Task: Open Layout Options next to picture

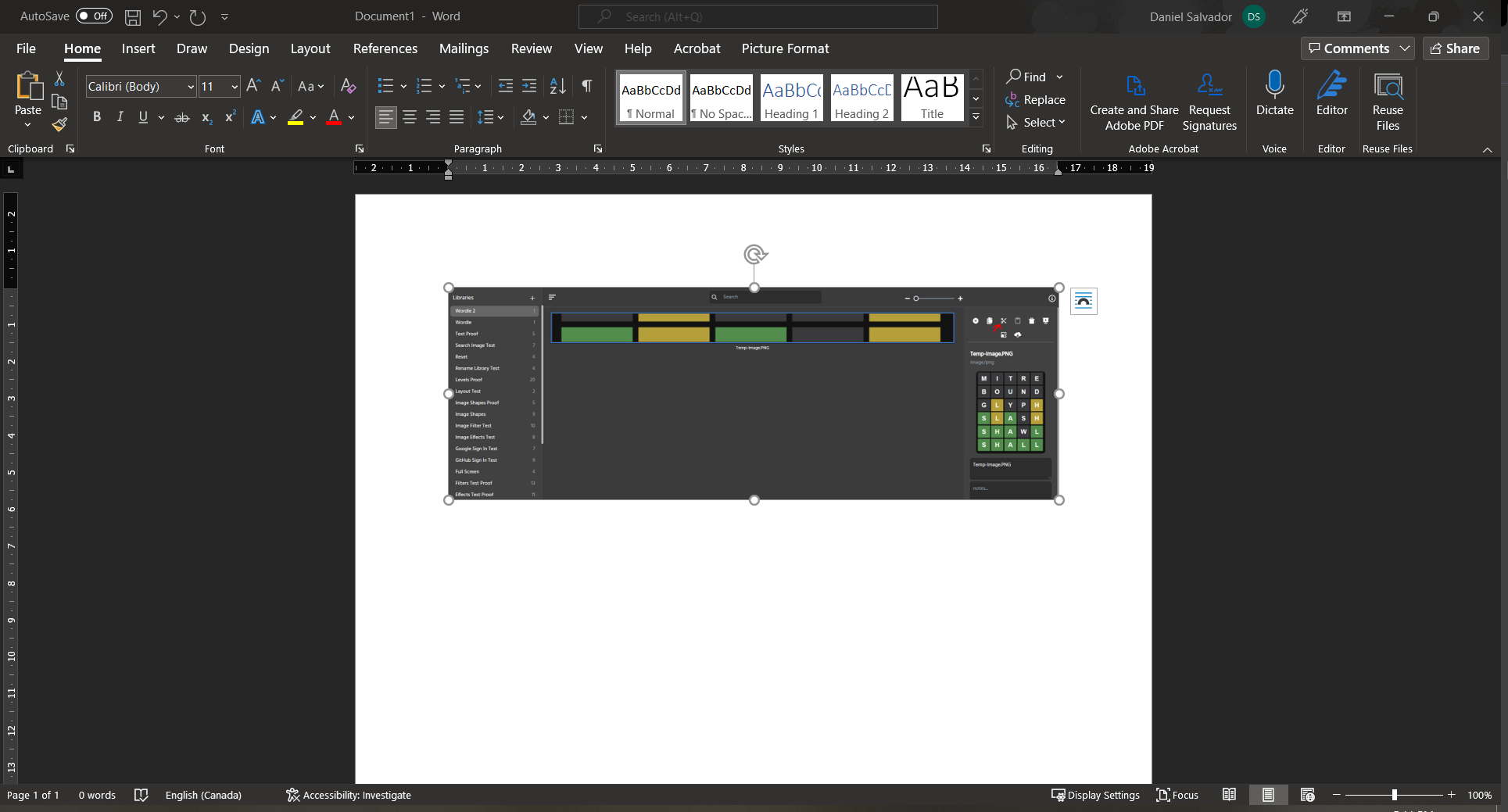Action: 1084,301
